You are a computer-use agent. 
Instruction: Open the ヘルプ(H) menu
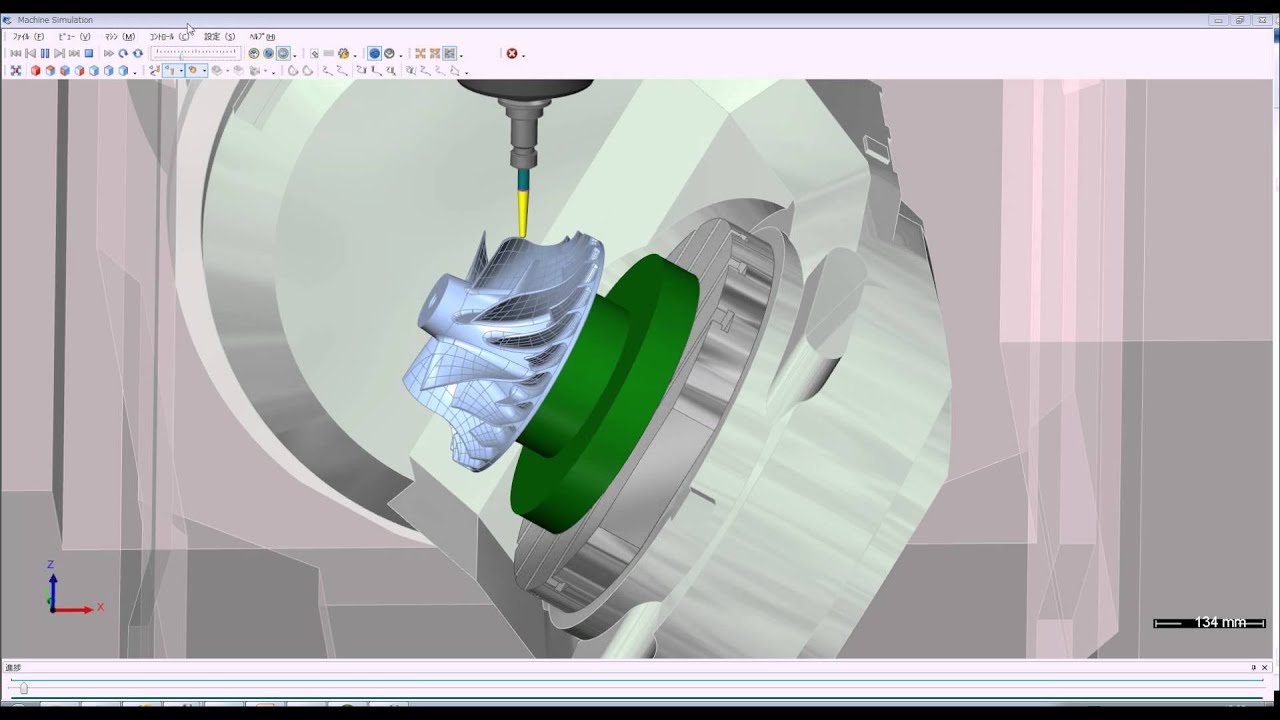pos(263,37)
